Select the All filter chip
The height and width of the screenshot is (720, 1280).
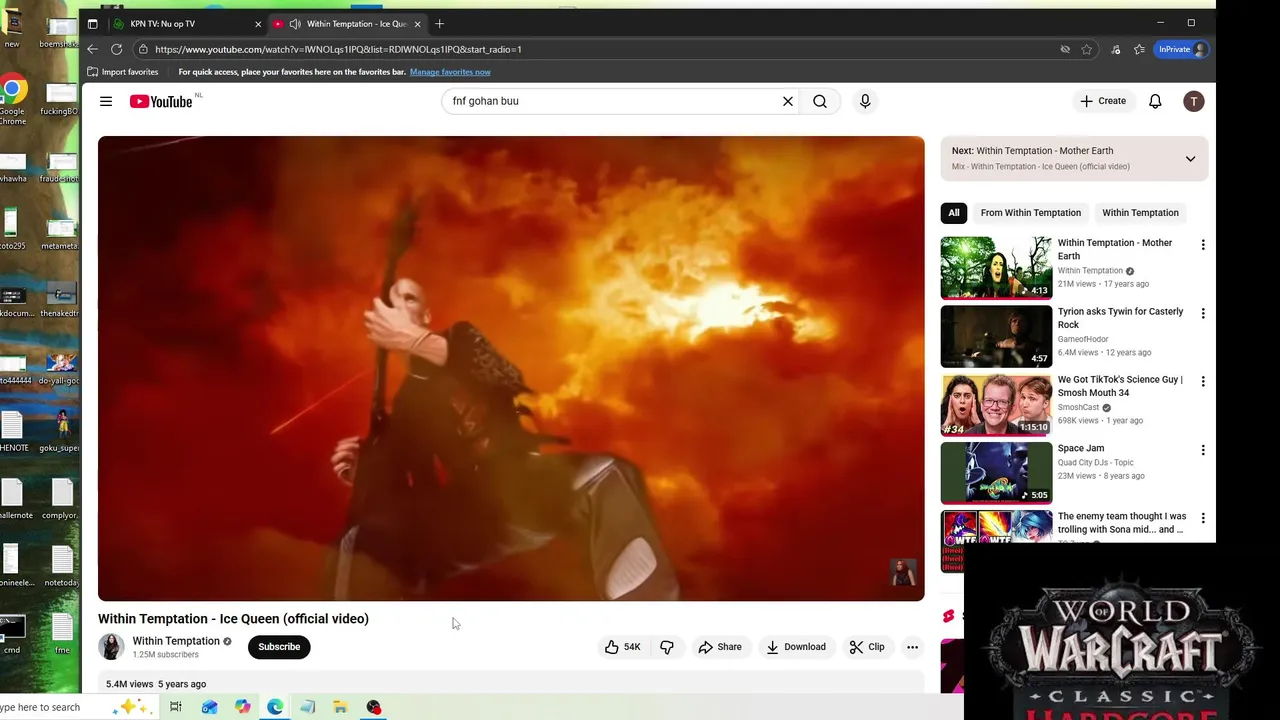tap(954, 213)
